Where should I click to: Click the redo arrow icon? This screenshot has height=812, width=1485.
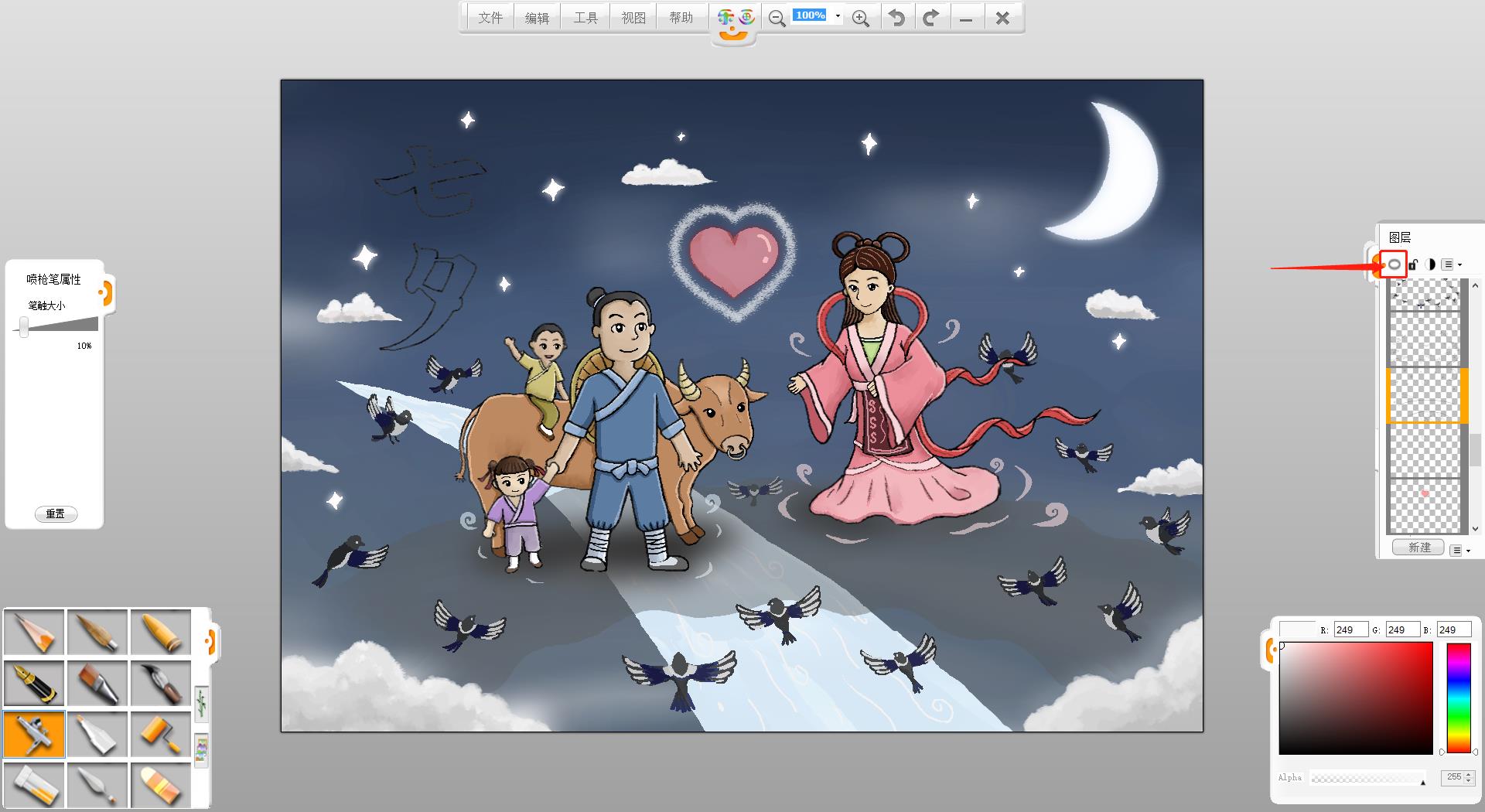point(930,18)
